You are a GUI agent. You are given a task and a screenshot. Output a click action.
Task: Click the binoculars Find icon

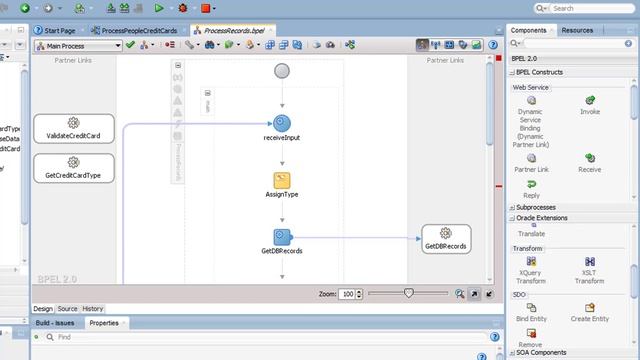click(209, 44)
